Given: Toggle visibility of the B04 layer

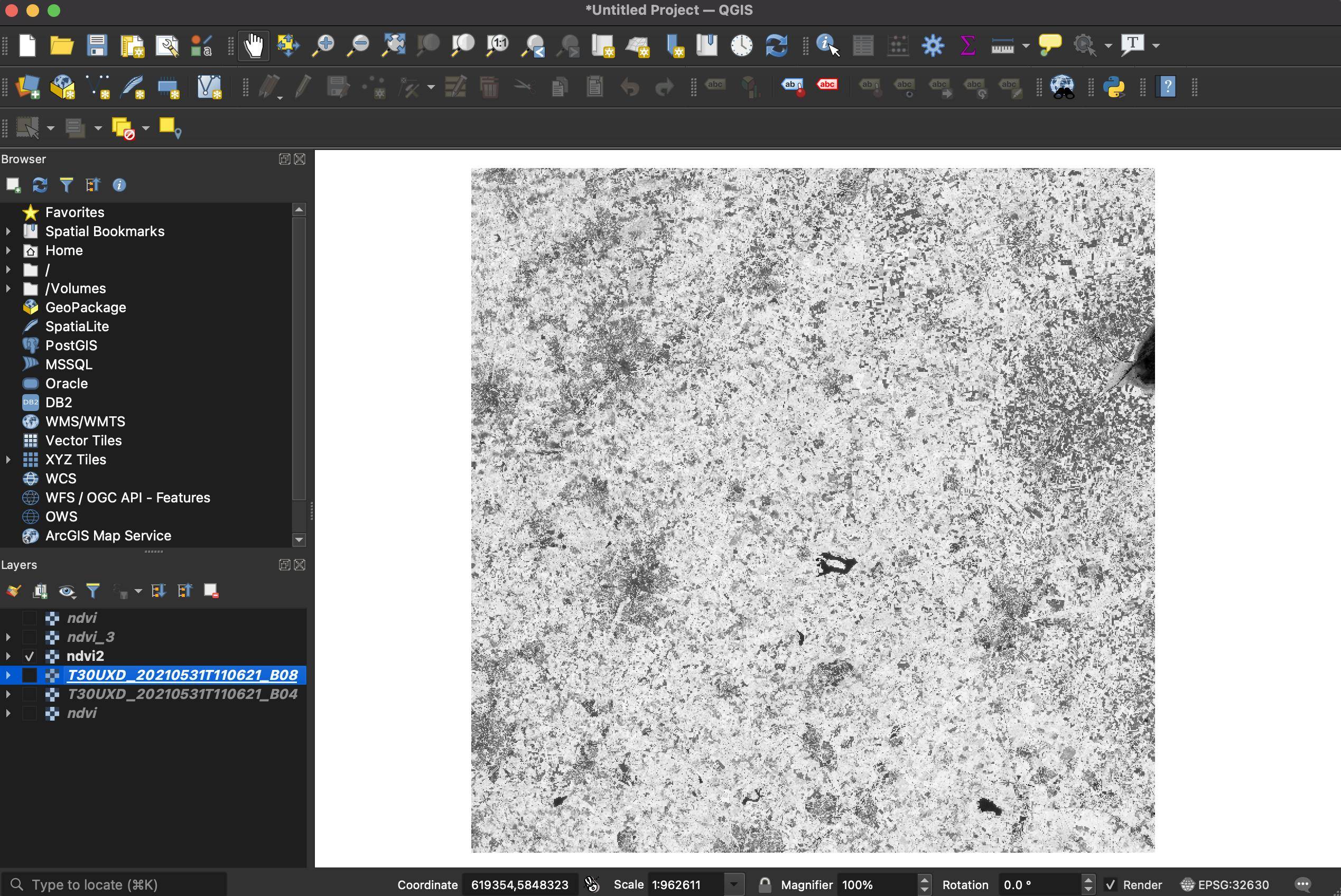Looking at the screenshot, I should [29, 694].
